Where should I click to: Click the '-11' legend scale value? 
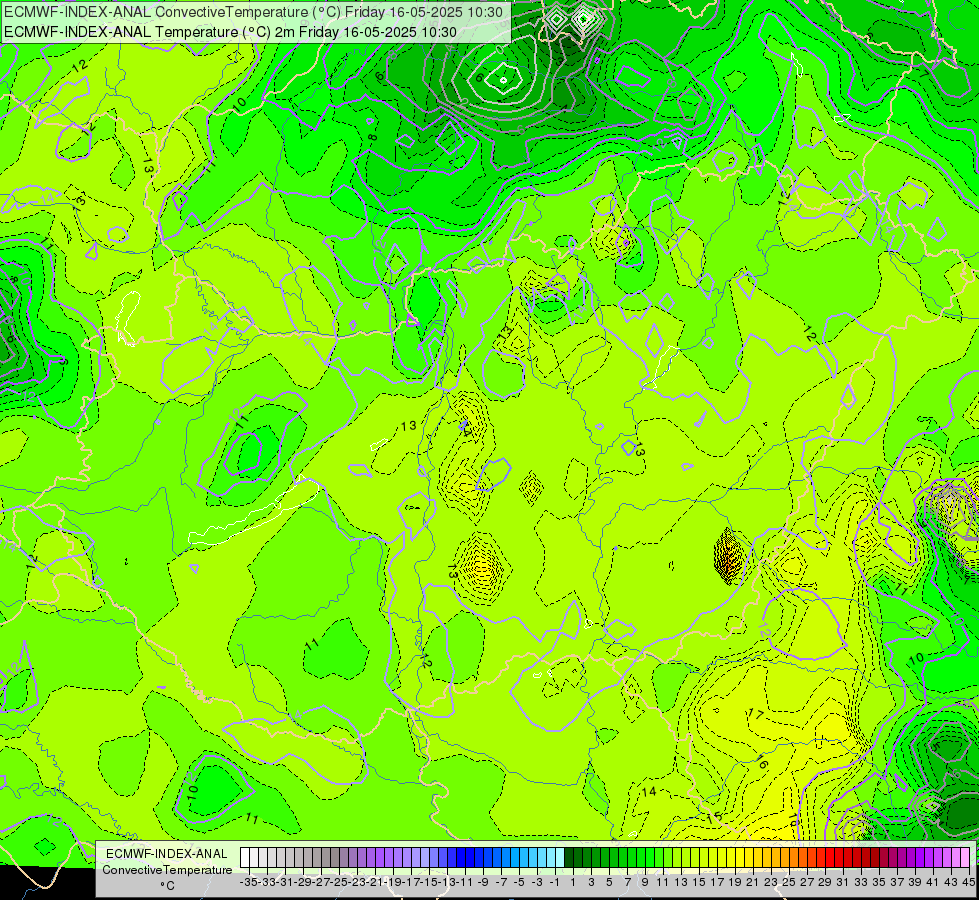[x=465, y=882]
